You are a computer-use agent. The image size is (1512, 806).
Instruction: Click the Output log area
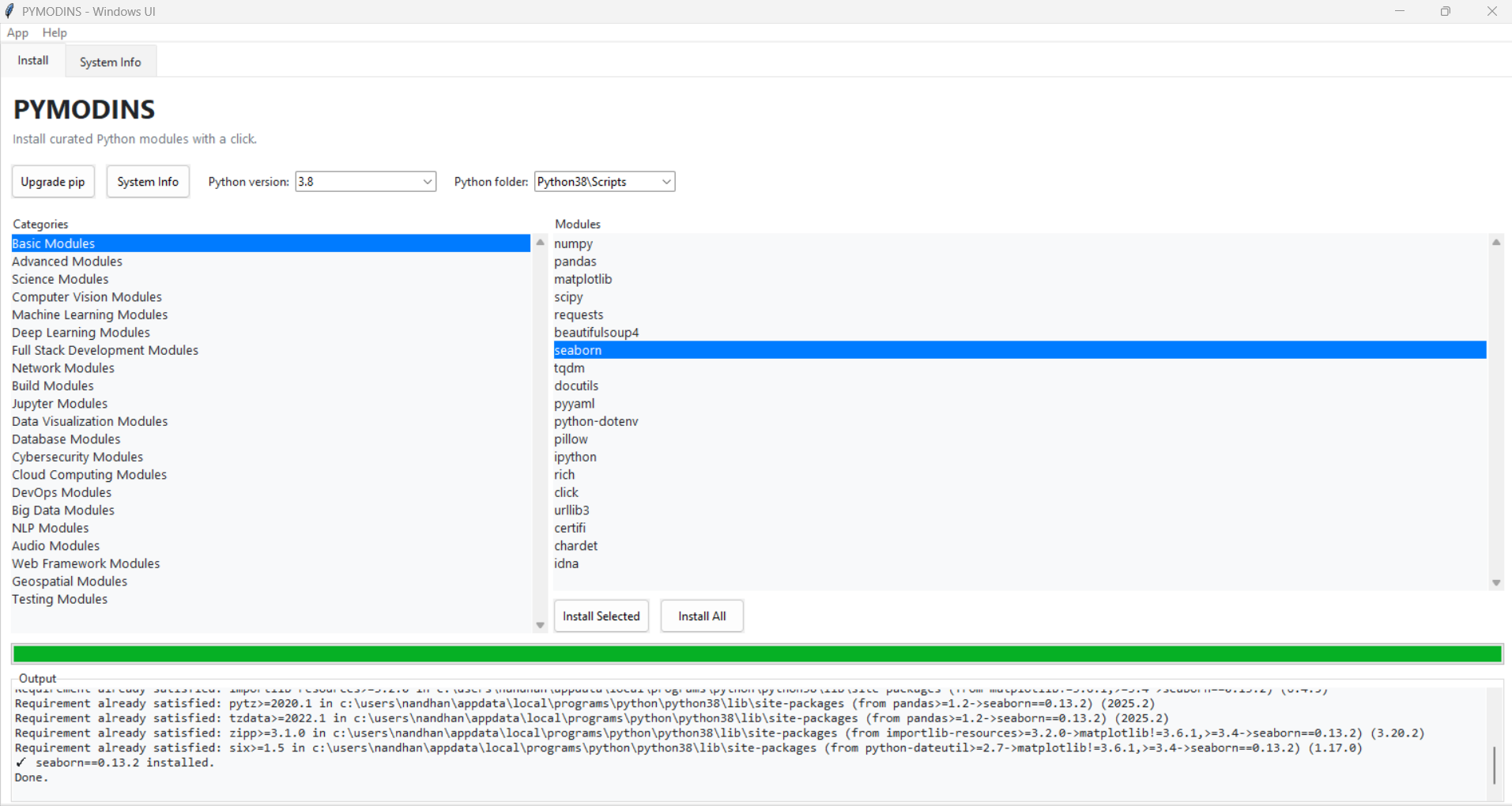pos(711,735)
